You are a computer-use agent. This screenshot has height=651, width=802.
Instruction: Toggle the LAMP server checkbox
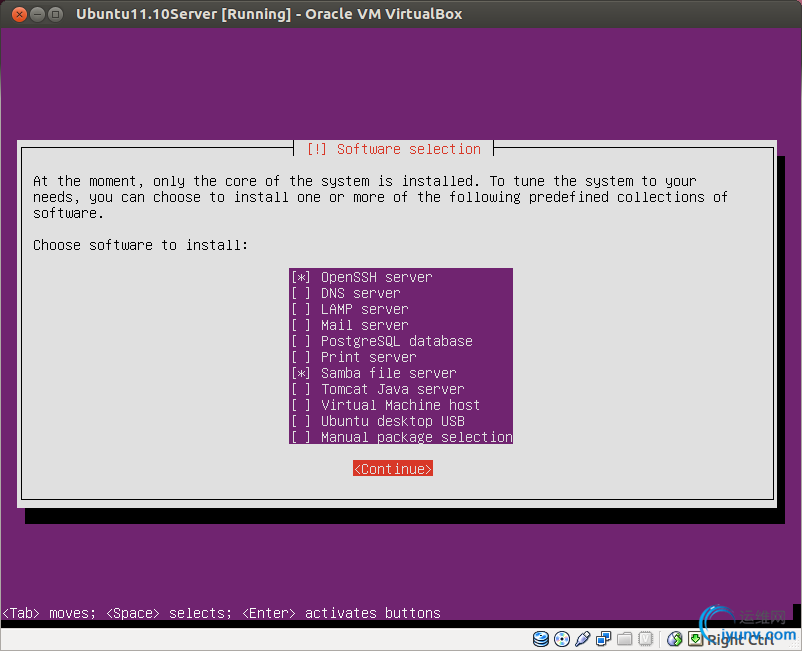[301, 309]
